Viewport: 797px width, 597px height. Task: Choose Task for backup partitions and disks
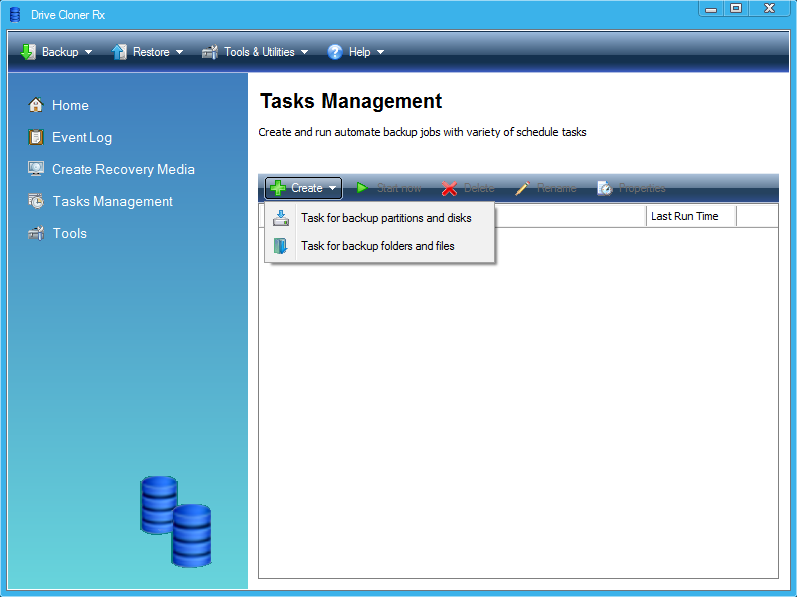pos(386,218)
